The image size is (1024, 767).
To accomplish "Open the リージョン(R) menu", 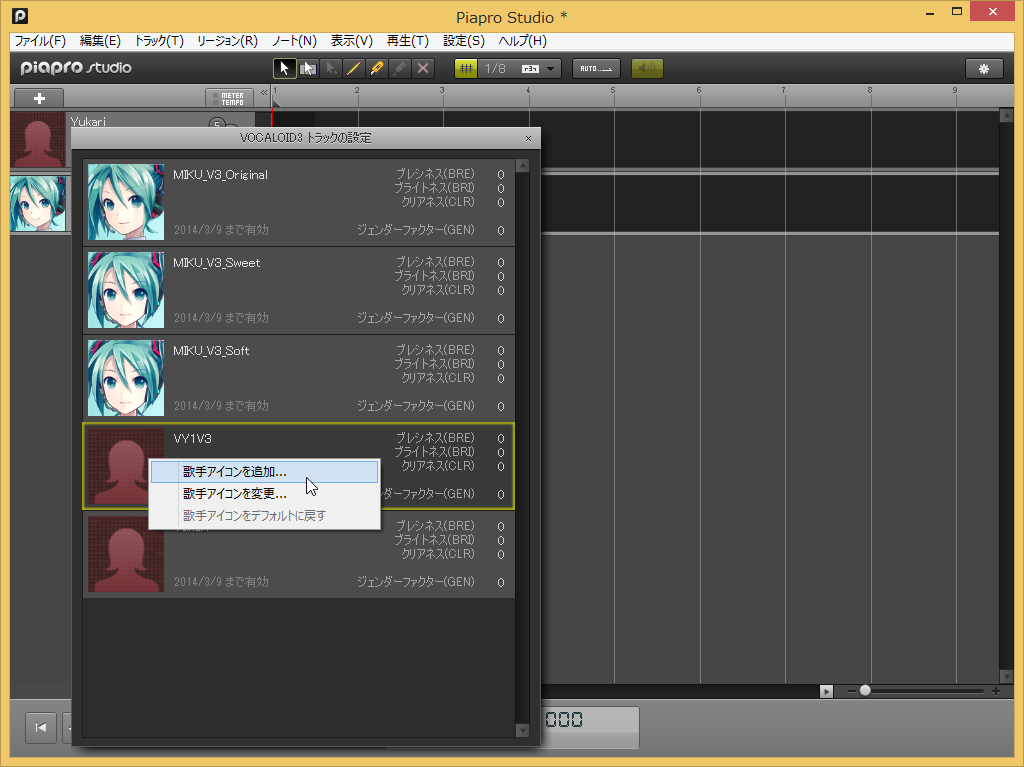I will [227, 41].
